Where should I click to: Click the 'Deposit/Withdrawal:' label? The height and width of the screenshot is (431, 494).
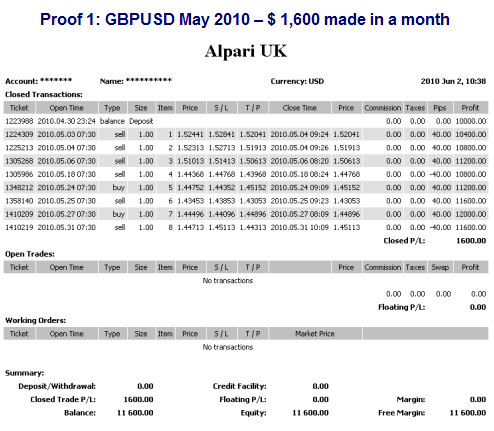pyautogui.click(x=57, y=387)
